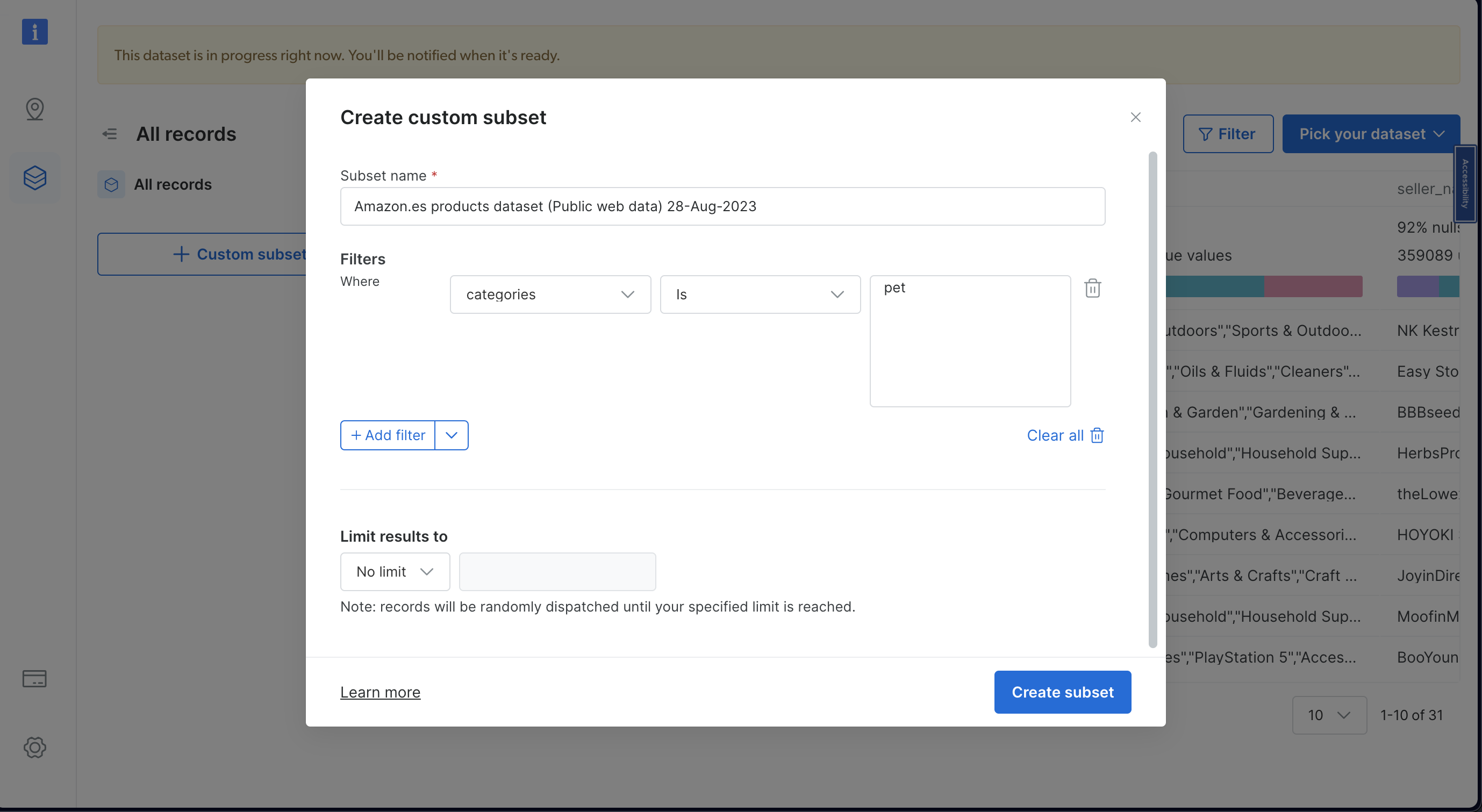Follow the Learn more link

click(380, 692)
